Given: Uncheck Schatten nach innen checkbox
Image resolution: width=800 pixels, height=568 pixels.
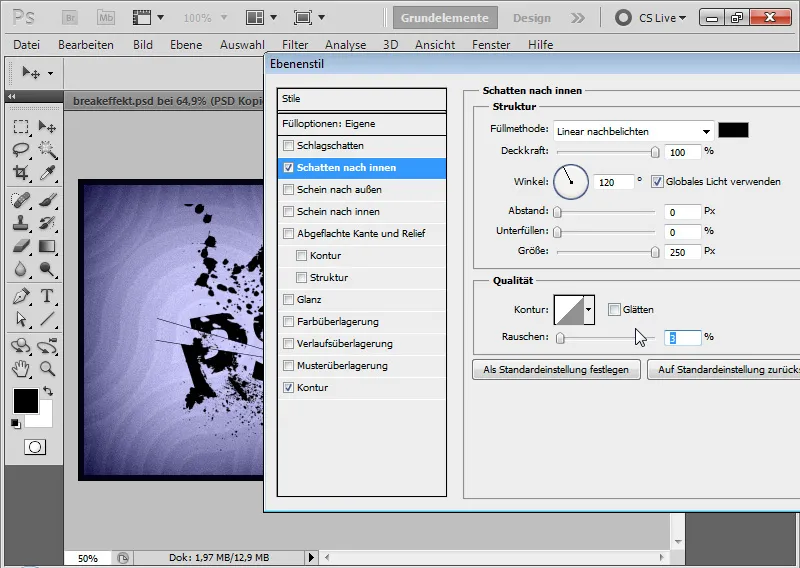Looking at the screenshot, I should (x=289, y=167).
